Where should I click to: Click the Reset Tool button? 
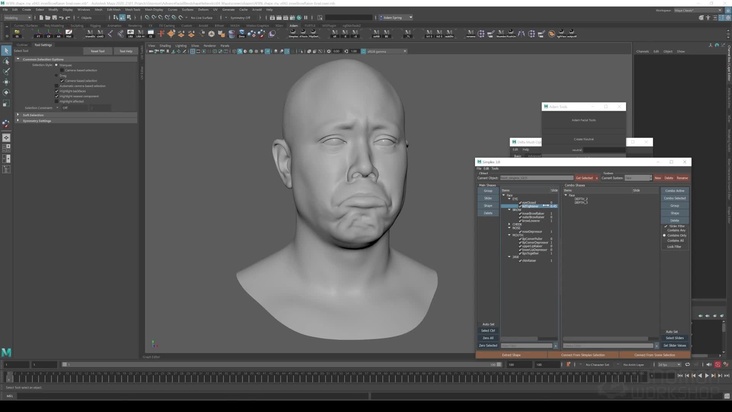(x=98, y=51)
